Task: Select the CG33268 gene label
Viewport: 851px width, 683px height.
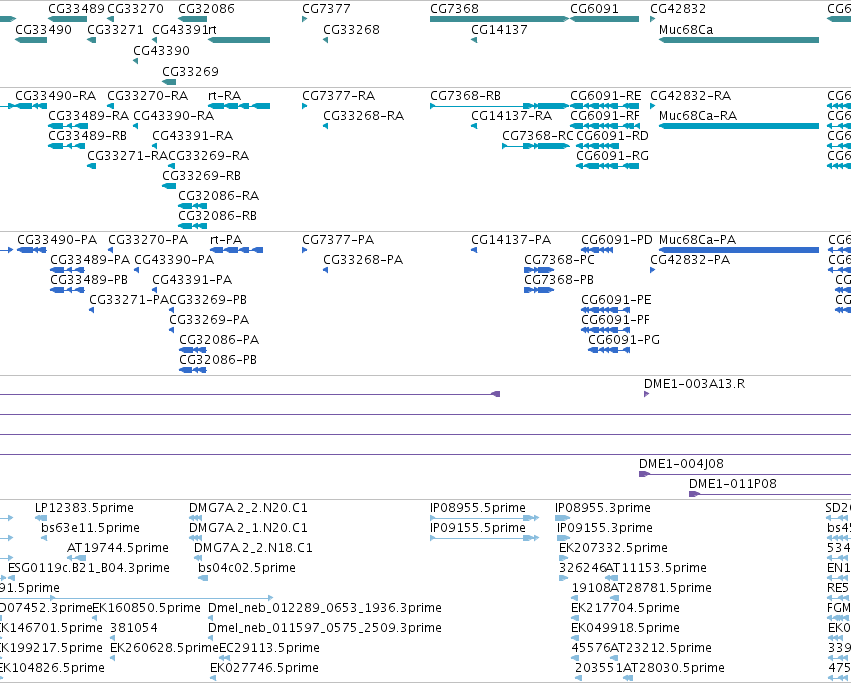Action: click(x=351, y=29)
